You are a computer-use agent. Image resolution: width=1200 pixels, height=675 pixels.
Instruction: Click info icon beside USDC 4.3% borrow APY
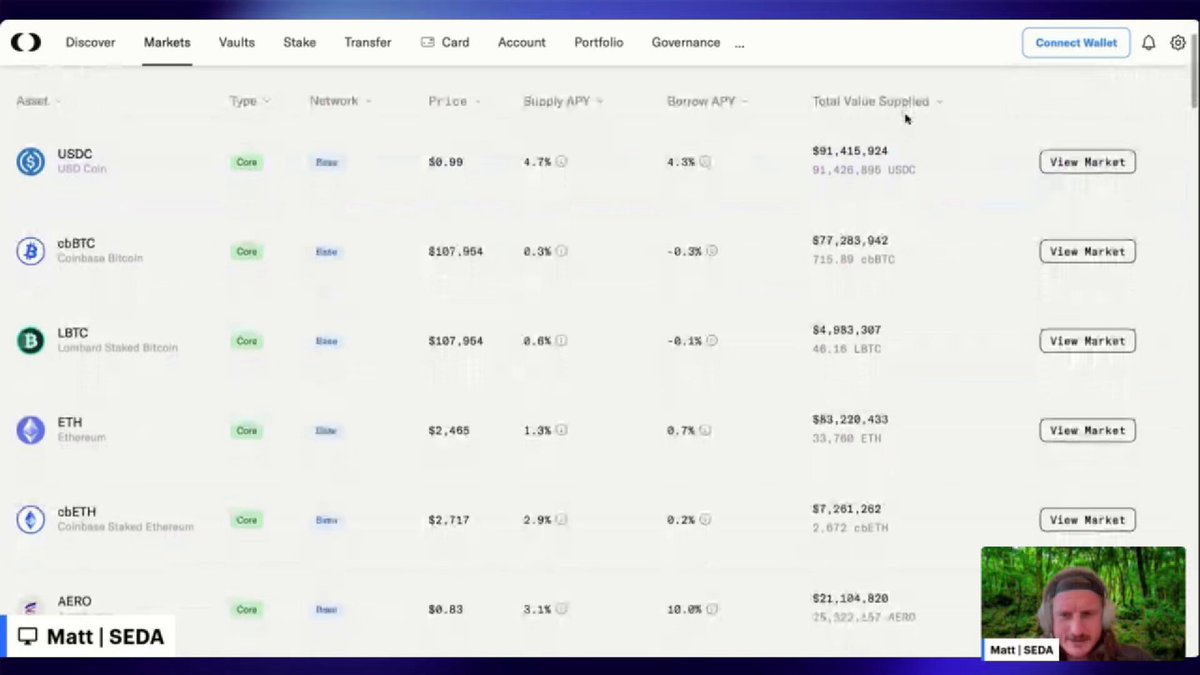tap(705, 161)
